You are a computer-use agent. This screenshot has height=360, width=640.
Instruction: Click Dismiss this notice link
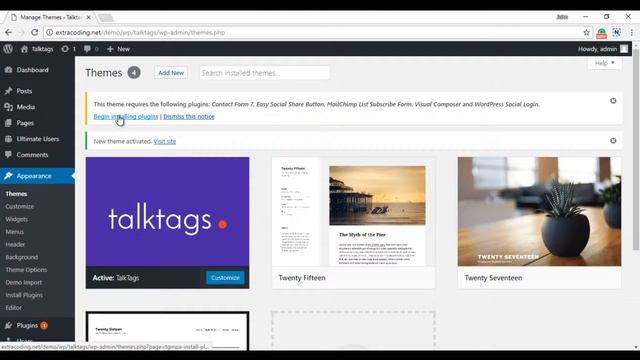(189, 117)
